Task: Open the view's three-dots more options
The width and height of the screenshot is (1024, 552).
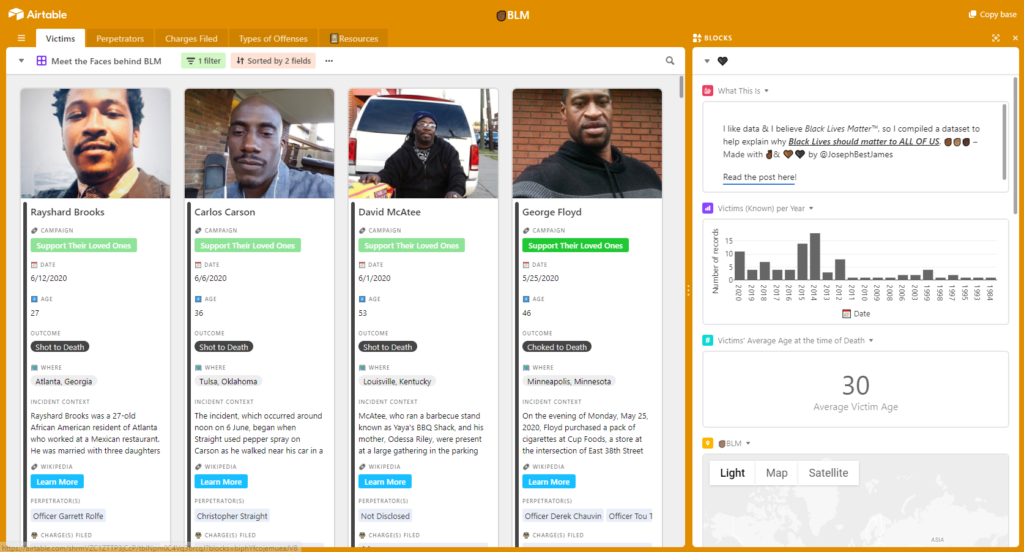Action: pyautogui.click(x=329, y=61)
